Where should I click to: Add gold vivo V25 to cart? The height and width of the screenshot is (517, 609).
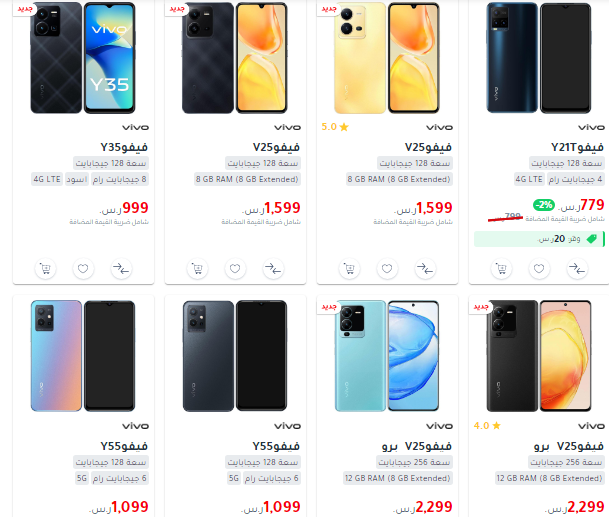pos(350,268)
